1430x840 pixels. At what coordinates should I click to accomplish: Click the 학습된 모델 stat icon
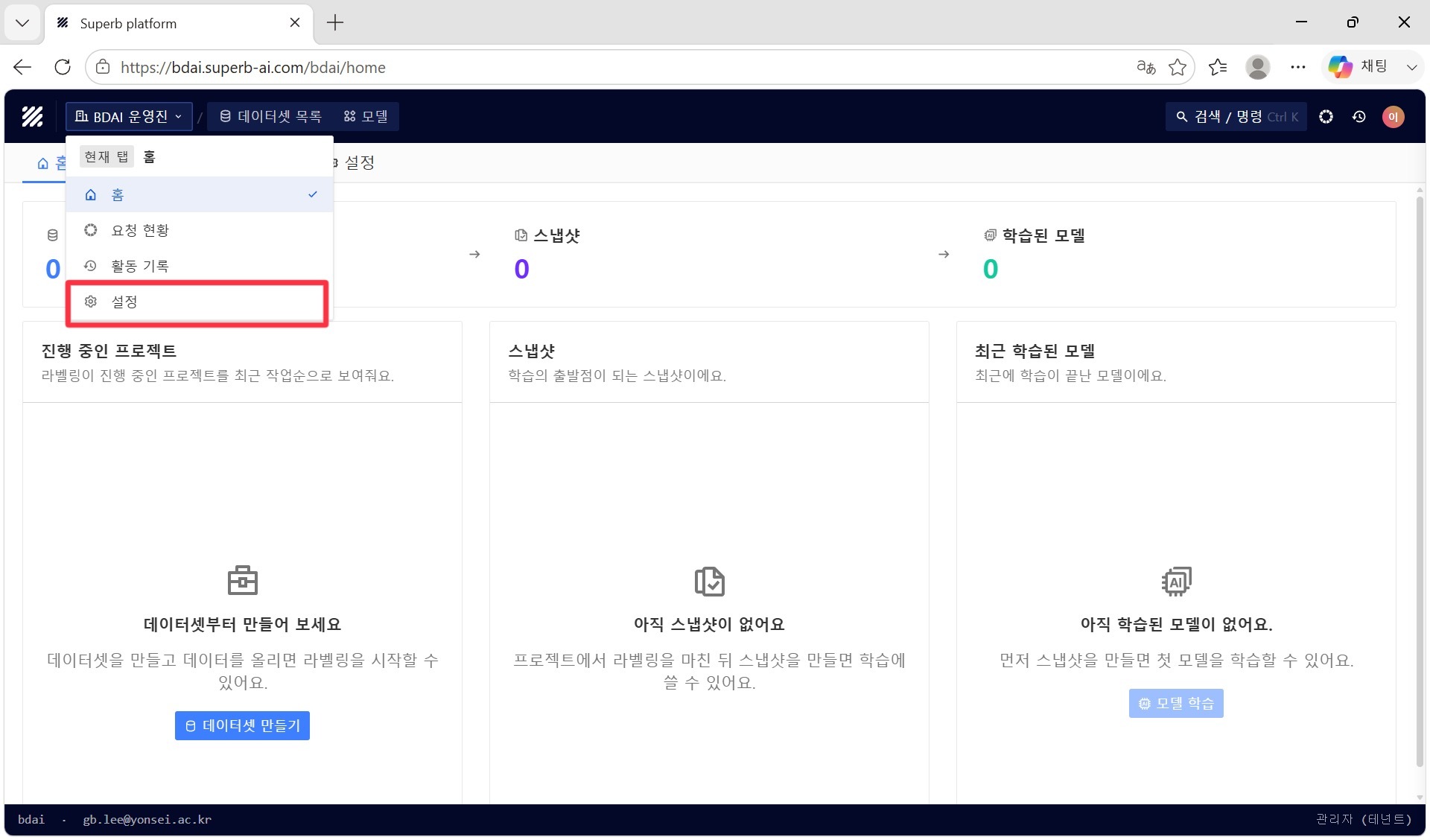[x=990, y=235]
